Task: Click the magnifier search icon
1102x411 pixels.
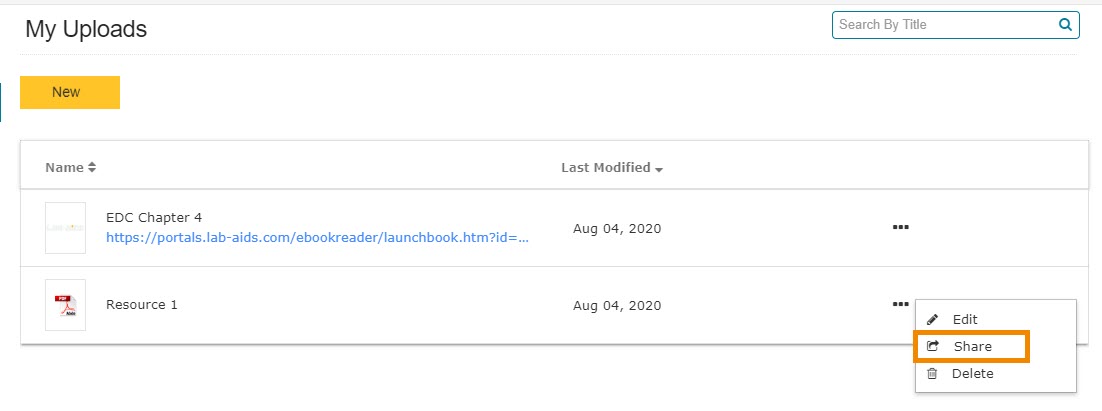Action: (x=1065, y=25)
